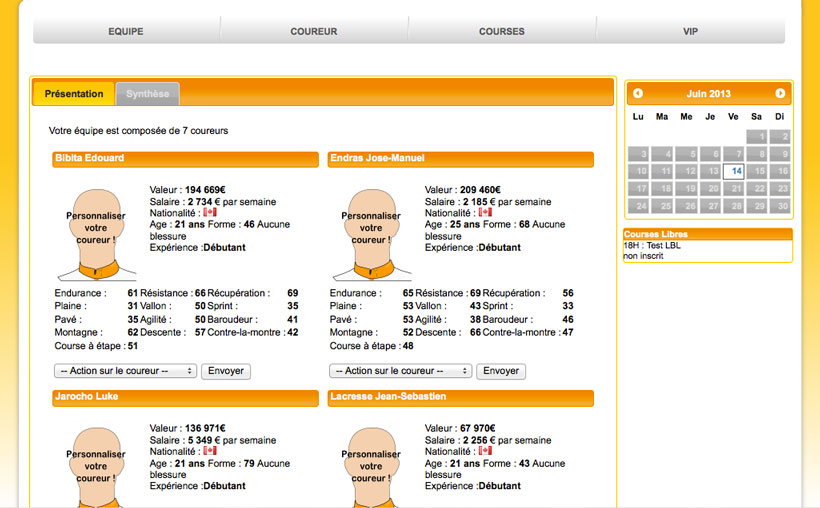The height and width of the screenshot is (508, 820).
Task: Select the Endras Jose-Manuel header bar
Action: tap(460, 159)
